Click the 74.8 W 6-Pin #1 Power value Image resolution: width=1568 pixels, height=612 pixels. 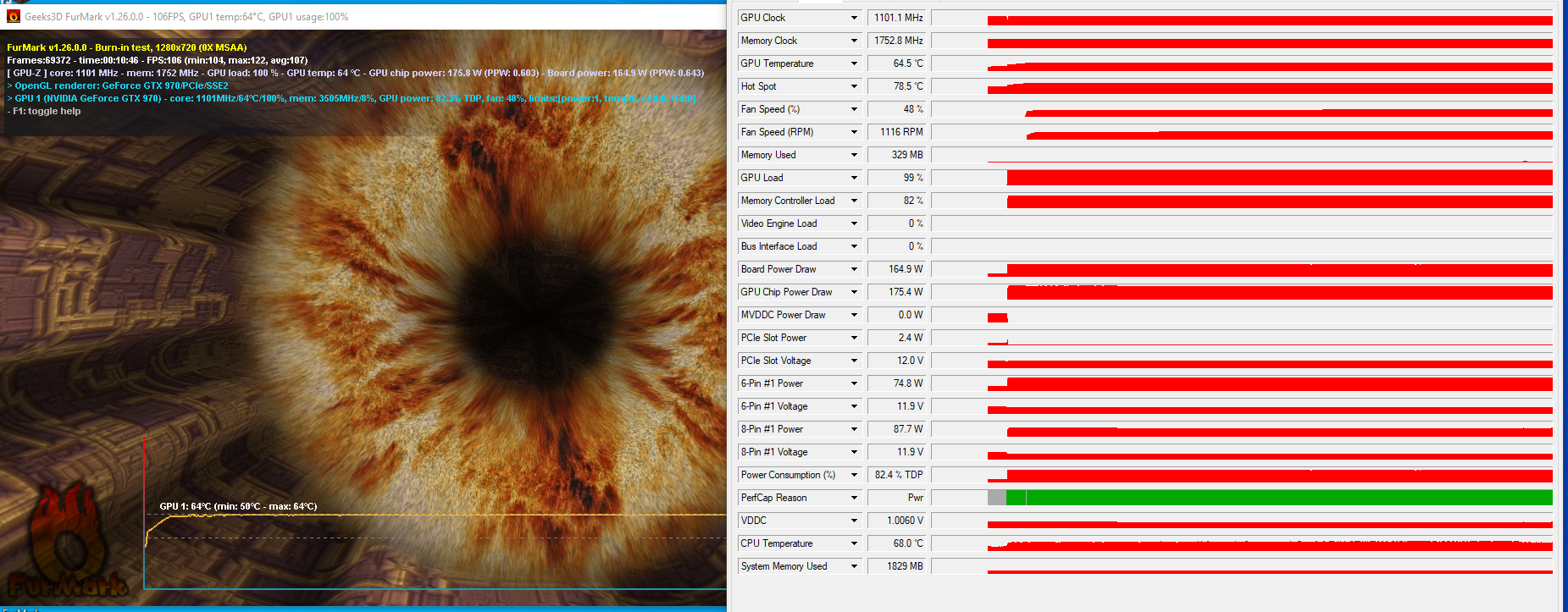click(898, 383)
